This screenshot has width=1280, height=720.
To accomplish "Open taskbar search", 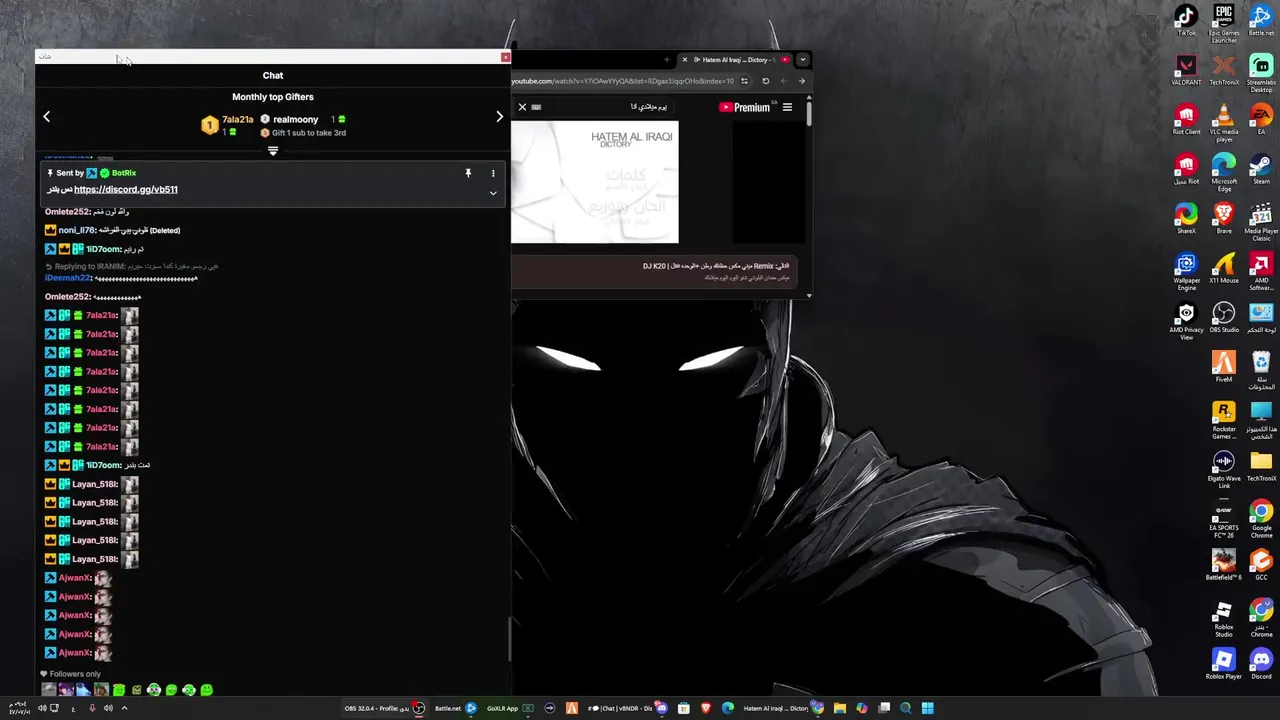I will 905,708.
